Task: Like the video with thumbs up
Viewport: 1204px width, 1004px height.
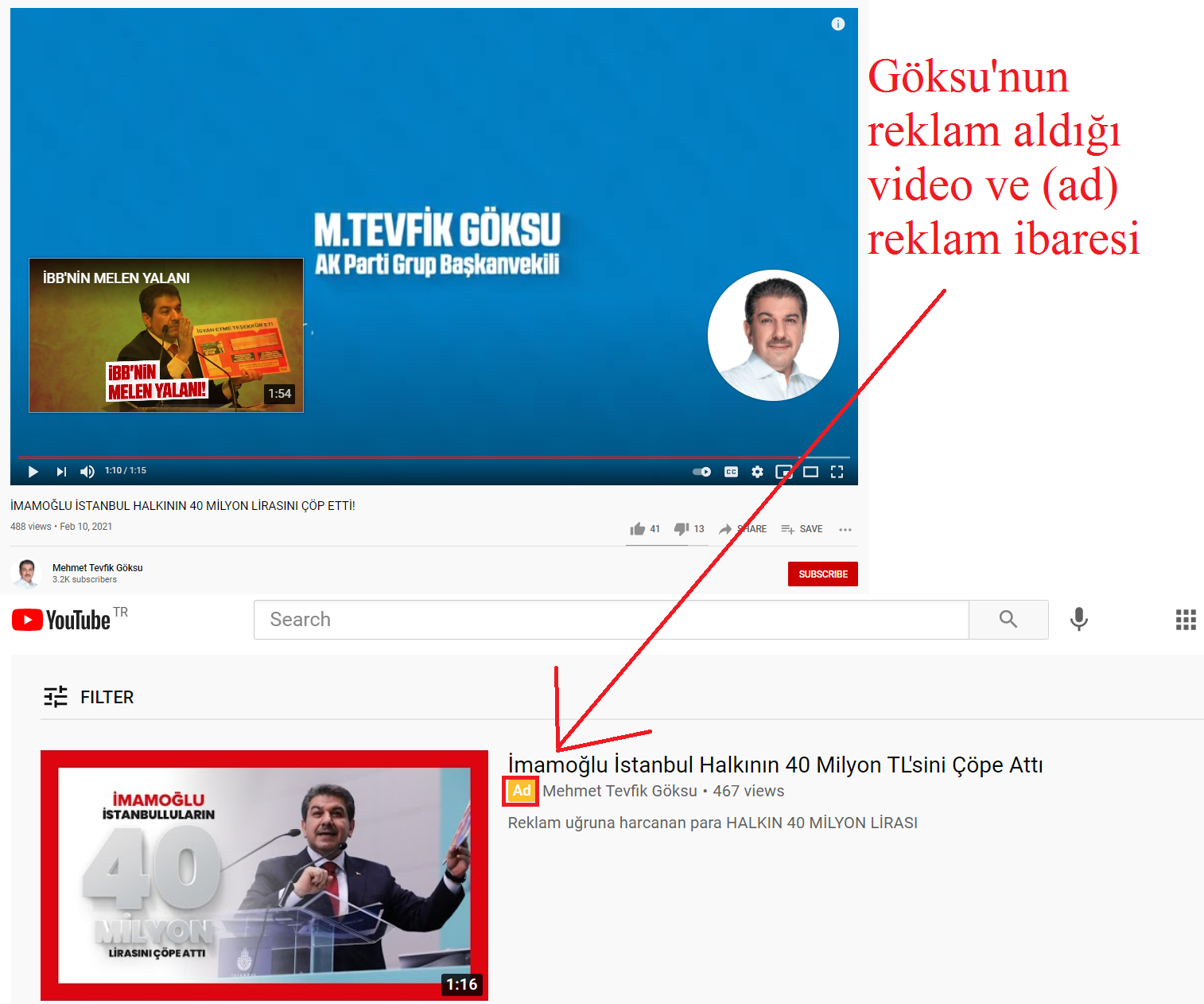Action: point(645,529)
